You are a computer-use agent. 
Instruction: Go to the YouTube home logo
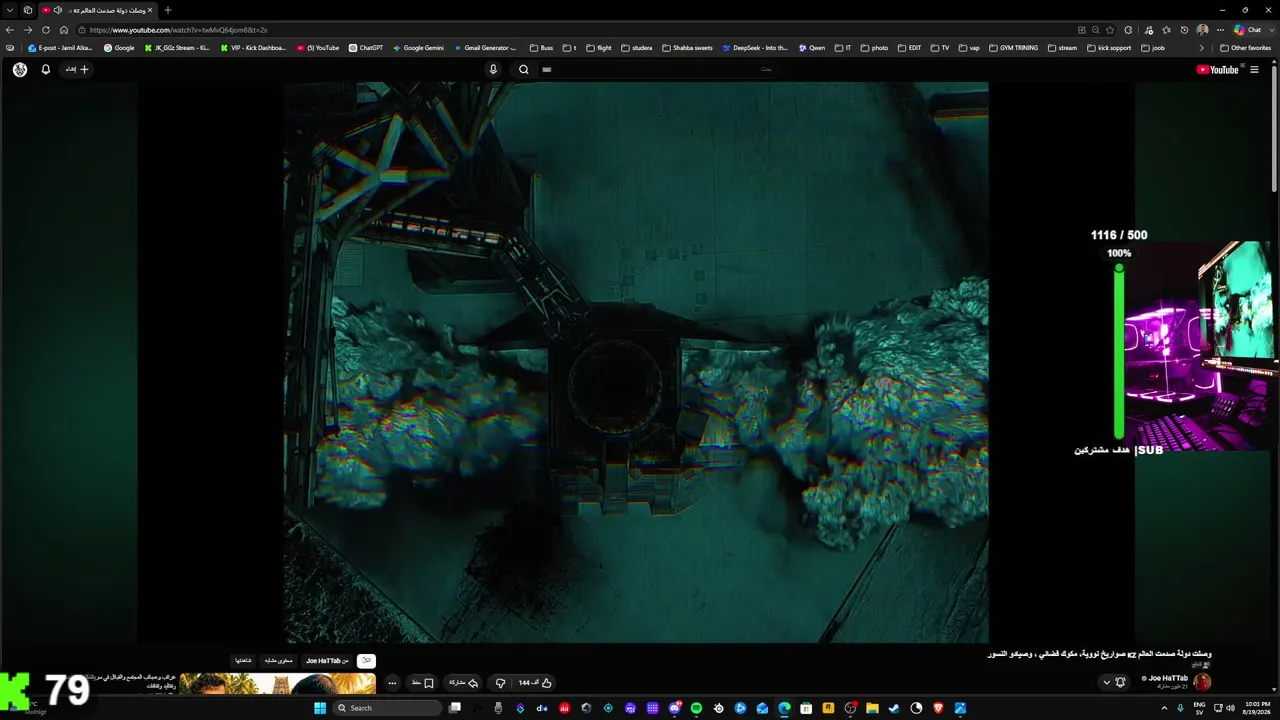[1217, 69]
